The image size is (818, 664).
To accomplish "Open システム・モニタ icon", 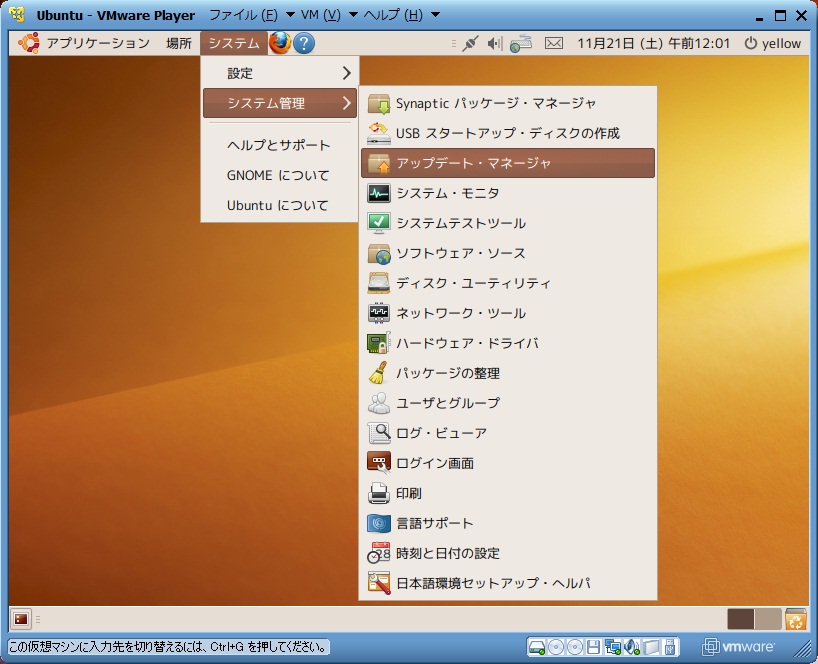I will (379, 194).
